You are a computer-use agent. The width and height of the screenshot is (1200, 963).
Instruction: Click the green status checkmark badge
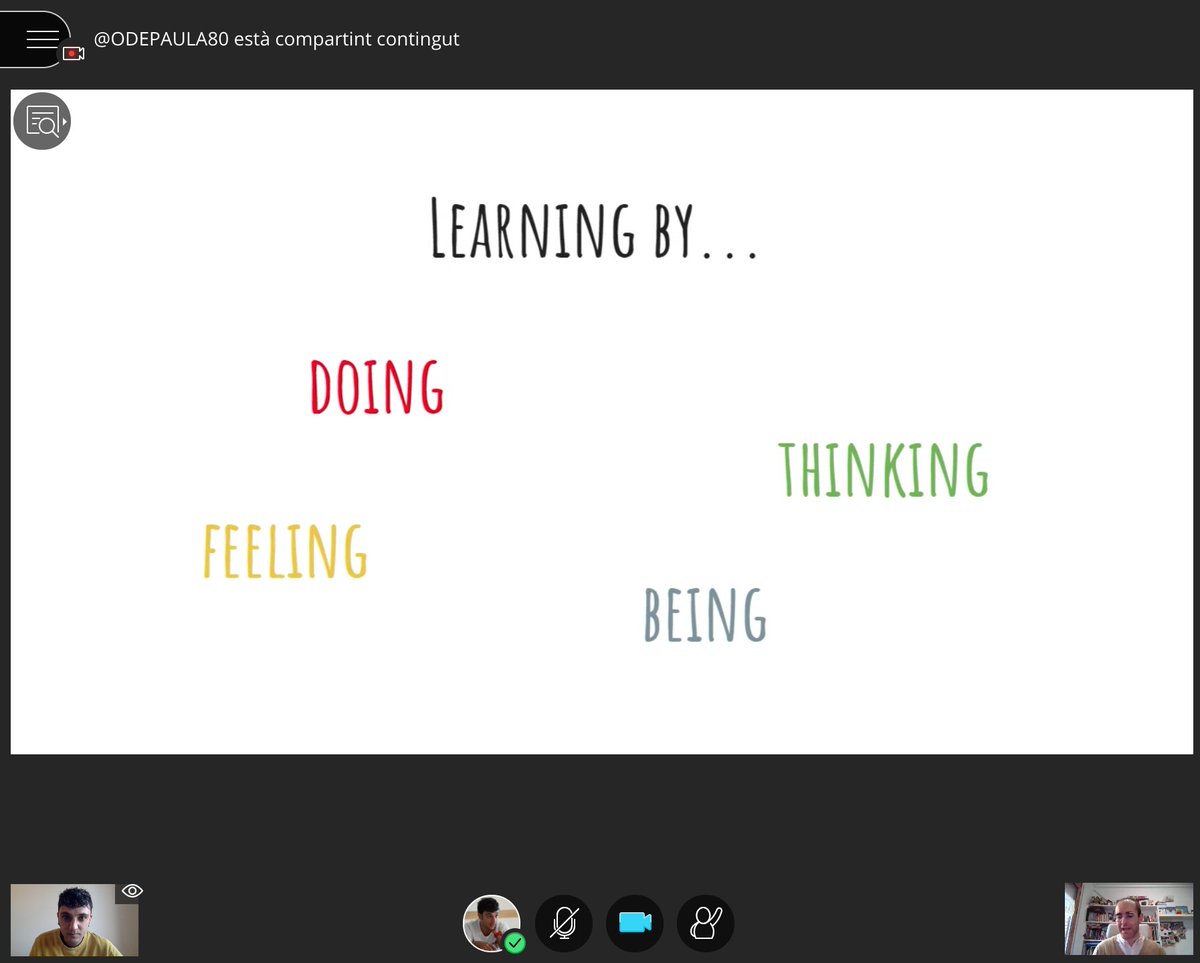tap(515, 943)
